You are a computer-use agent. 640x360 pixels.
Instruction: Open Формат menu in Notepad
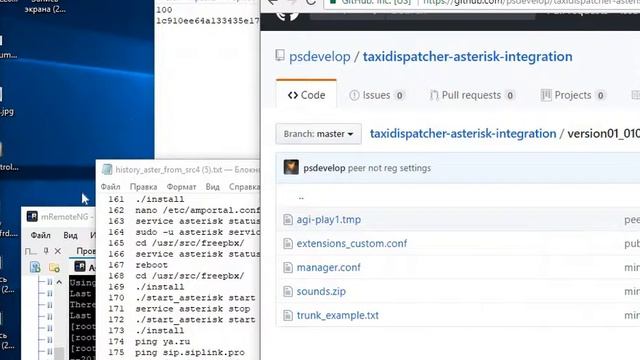pyautogui.click(x=181, y=187)
